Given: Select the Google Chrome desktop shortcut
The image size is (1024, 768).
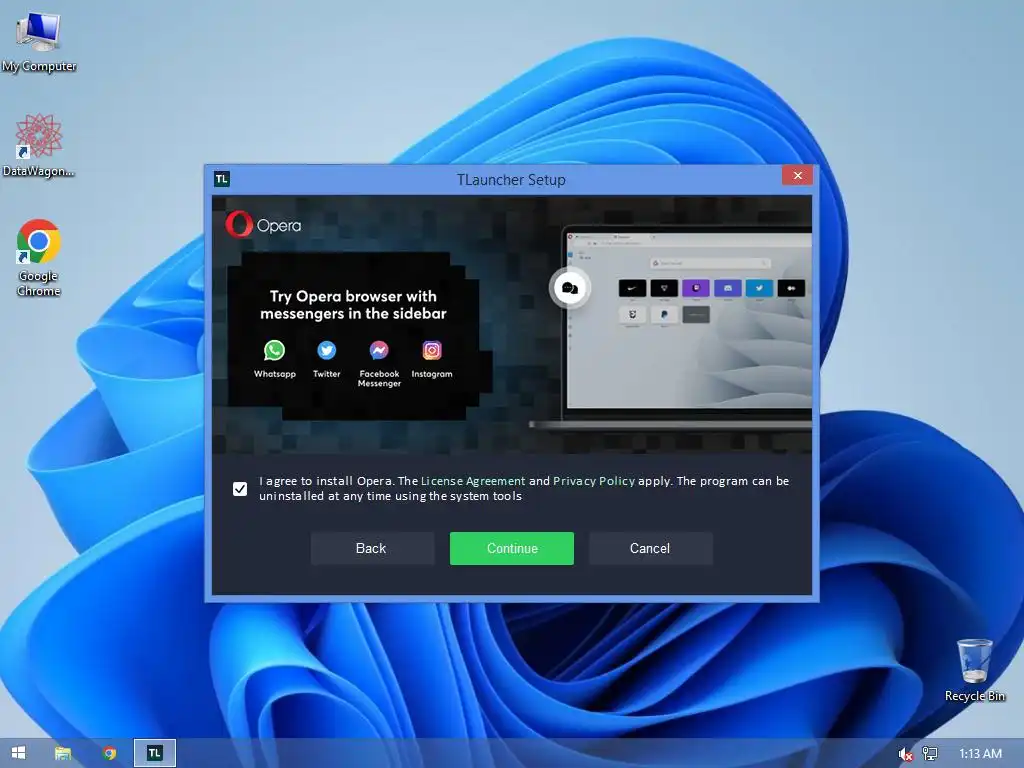Looking at the screenshot, I should [x=39, y=258].
